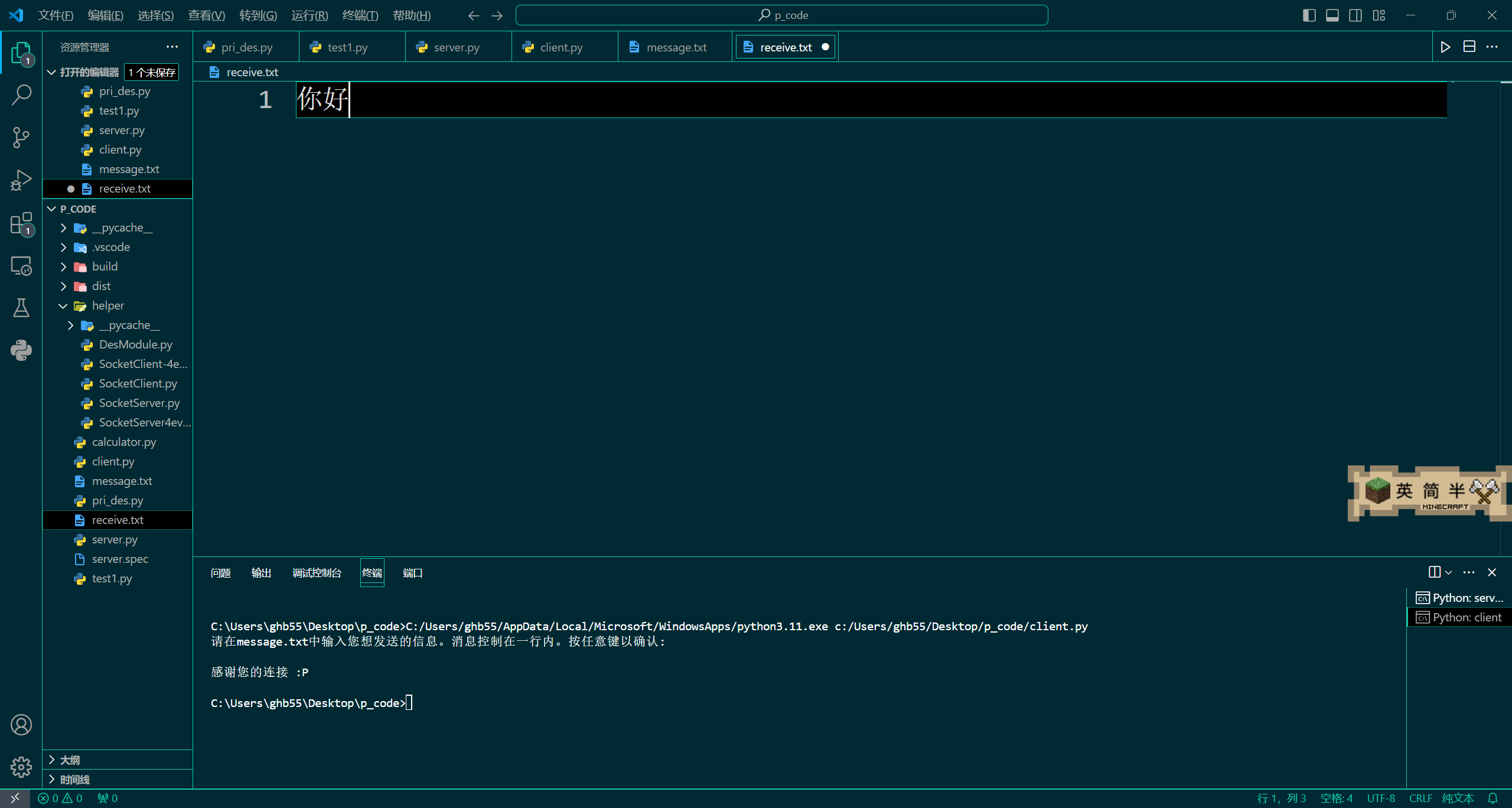Toggle the primary sidebar visibility
1512x808 pixels.
pyautogui.click(x=1309, y=15)
